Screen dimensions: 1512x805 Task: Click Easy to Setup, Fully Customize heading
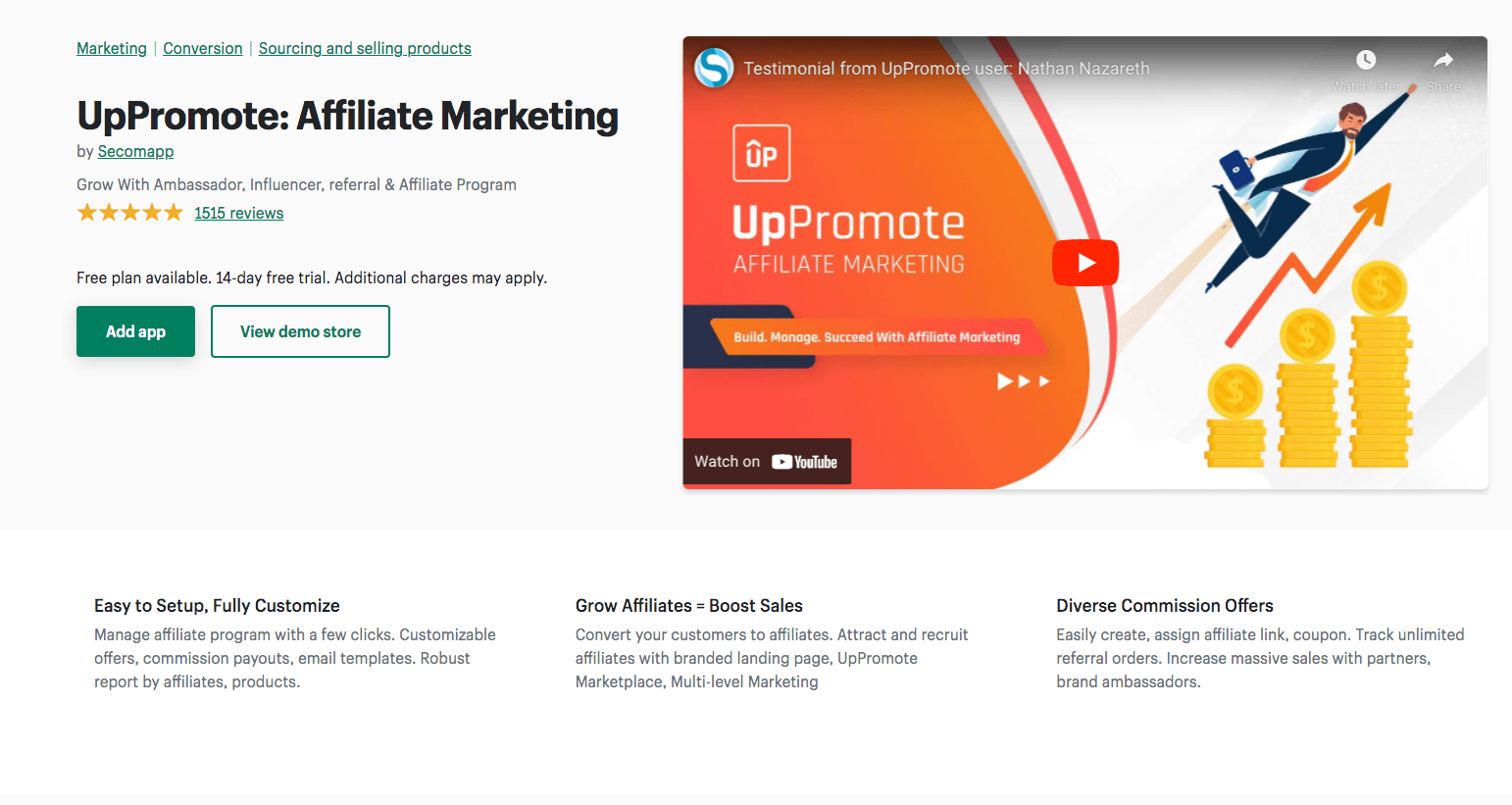217,606
